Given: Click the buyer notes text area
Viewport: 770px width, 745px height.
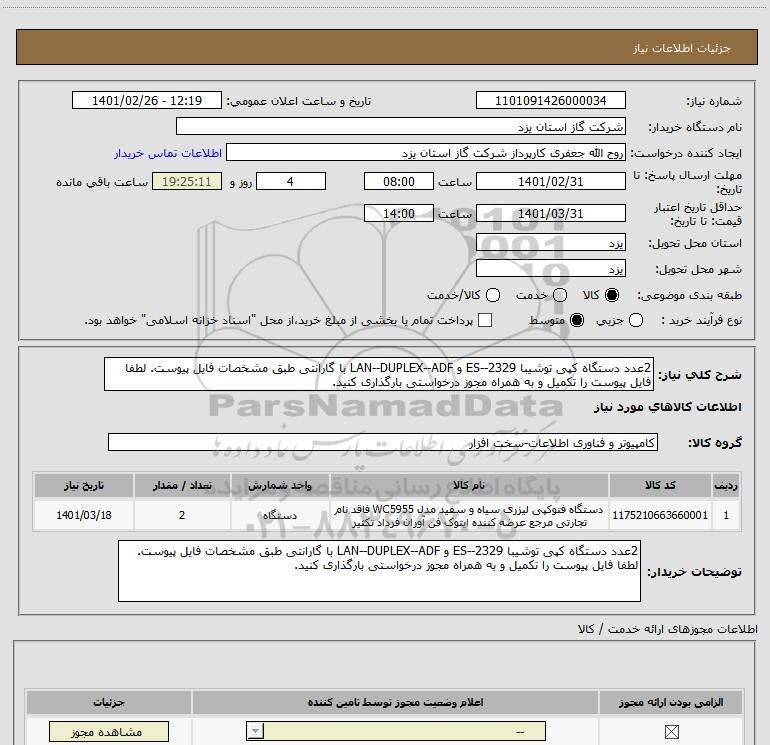Looking at the screenshot, I should click(x=379, y=571).
